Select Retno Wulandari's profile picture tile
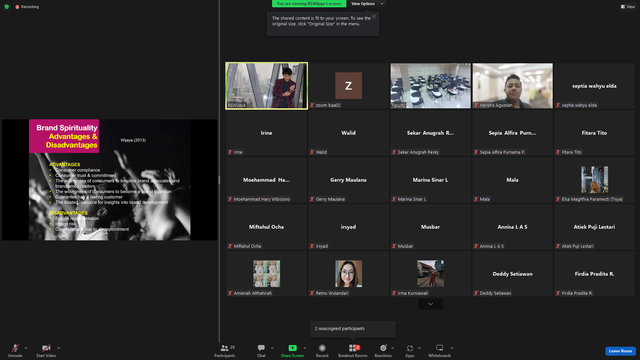The height and width of the screenshot is (360, 640). (348, 273)
